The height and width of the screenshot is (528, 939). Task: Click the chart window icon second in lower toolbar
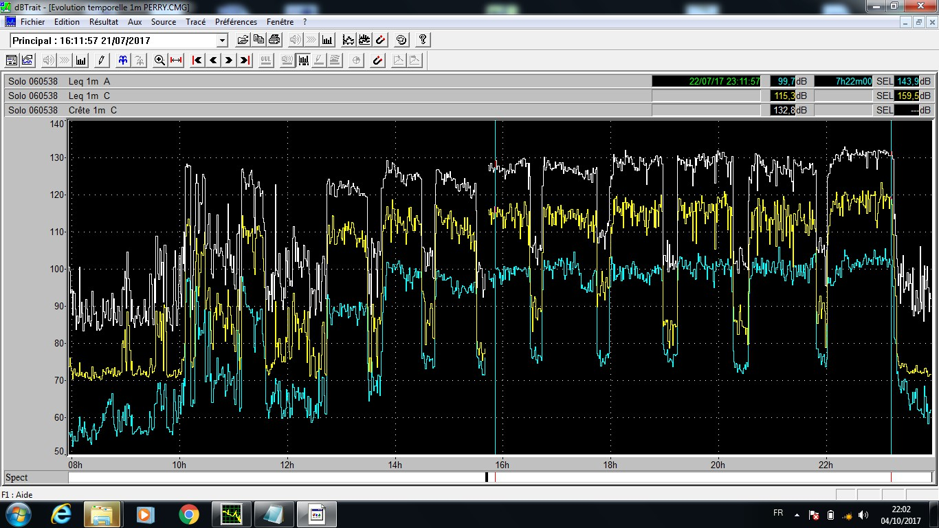tap(28, 60)
